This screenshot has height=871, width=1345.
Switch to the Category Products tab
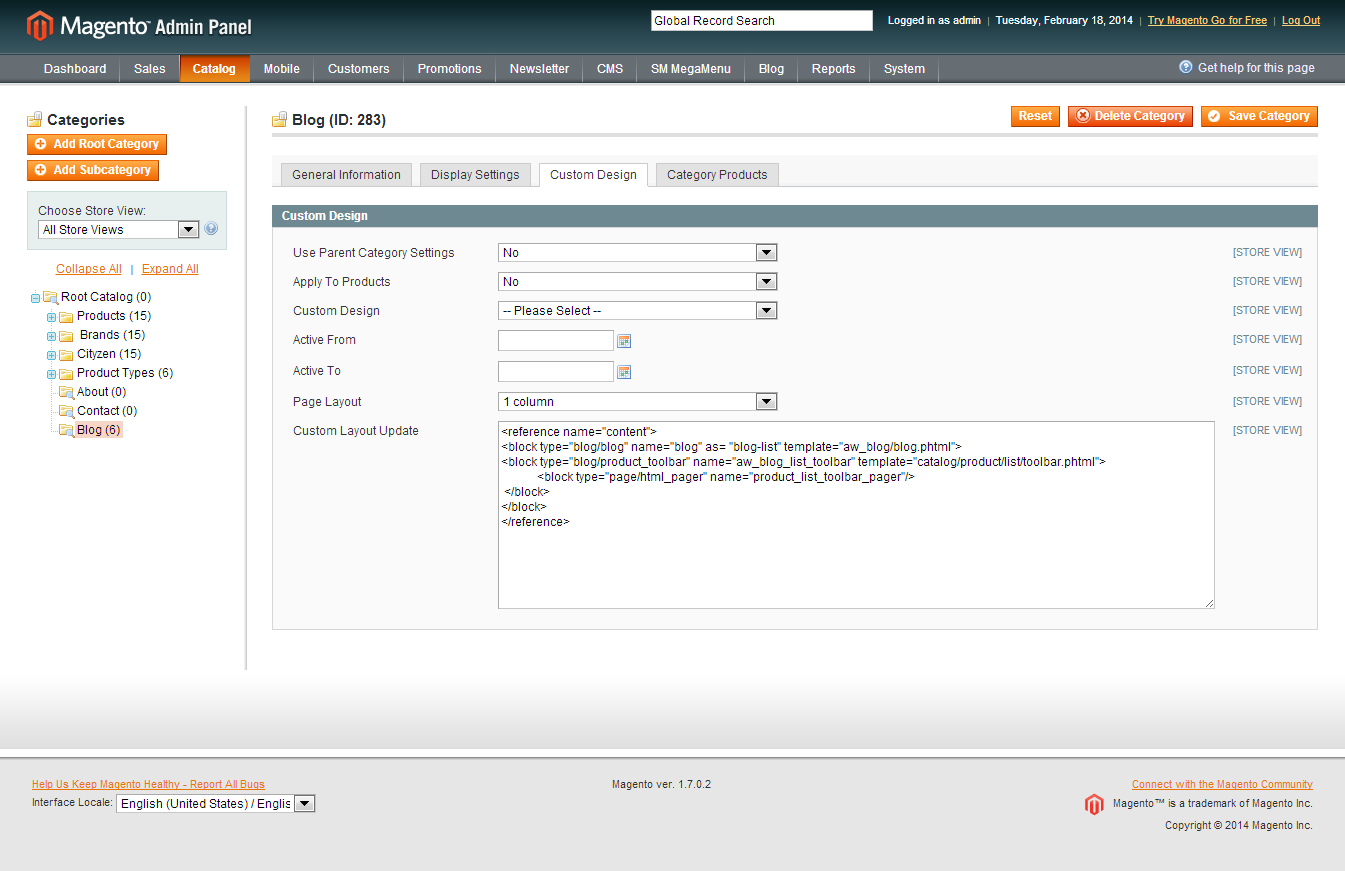[x=717, y=175]
